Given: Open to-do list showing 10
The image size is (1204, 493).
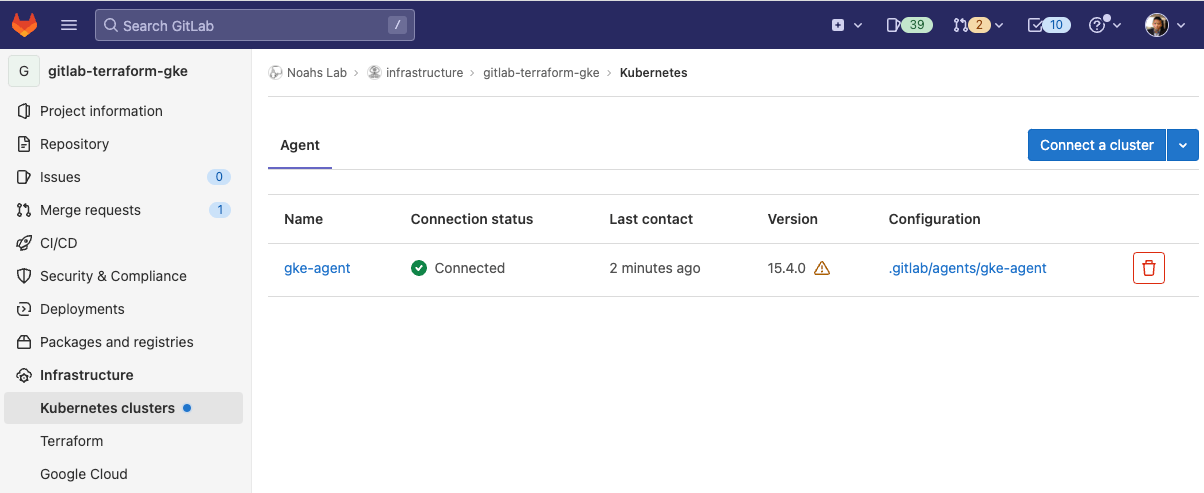Looking at the screenshot, I should (1050, 25).
